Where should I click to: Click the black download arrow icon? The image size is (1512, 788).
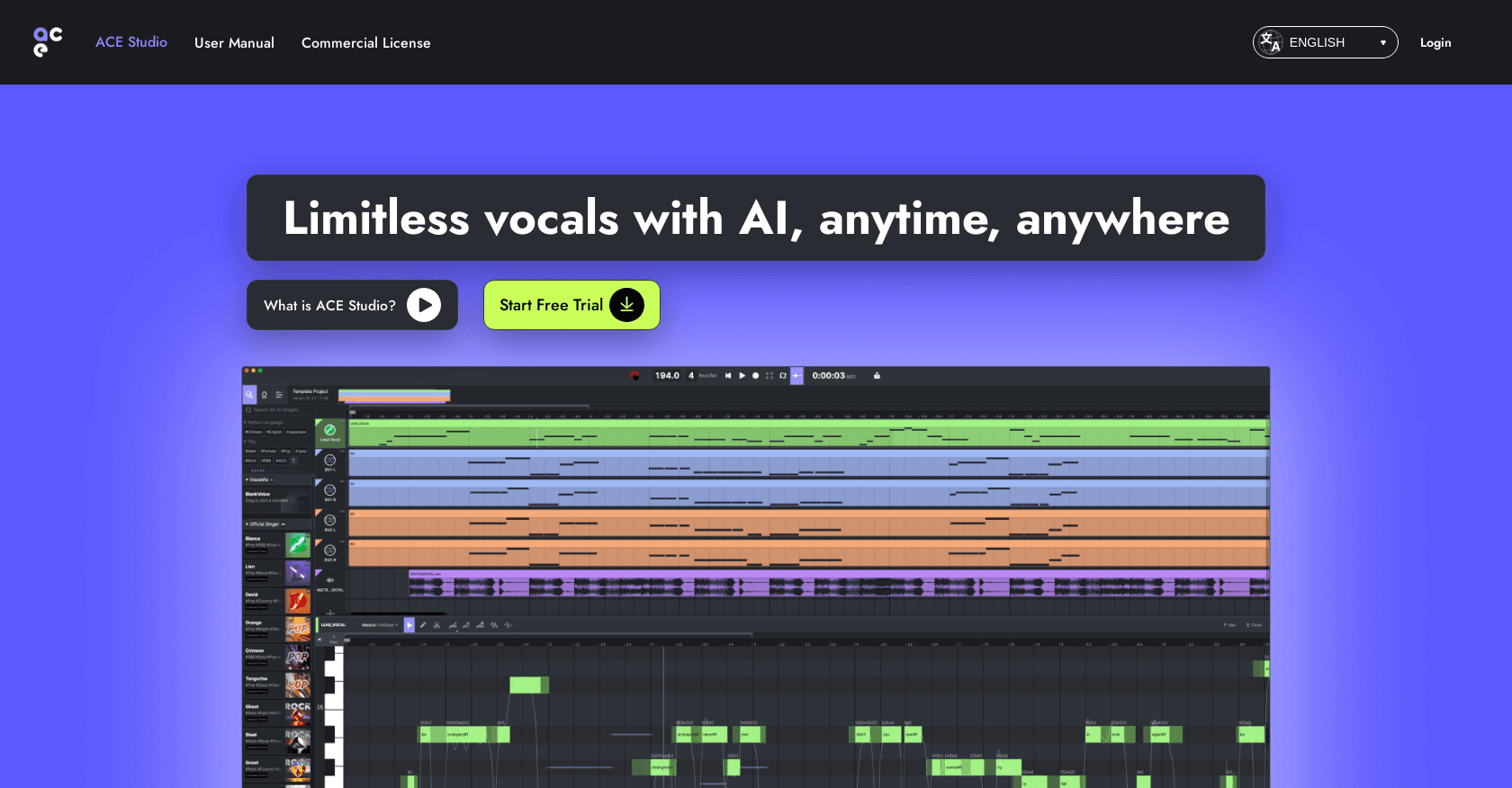point(626,305)
